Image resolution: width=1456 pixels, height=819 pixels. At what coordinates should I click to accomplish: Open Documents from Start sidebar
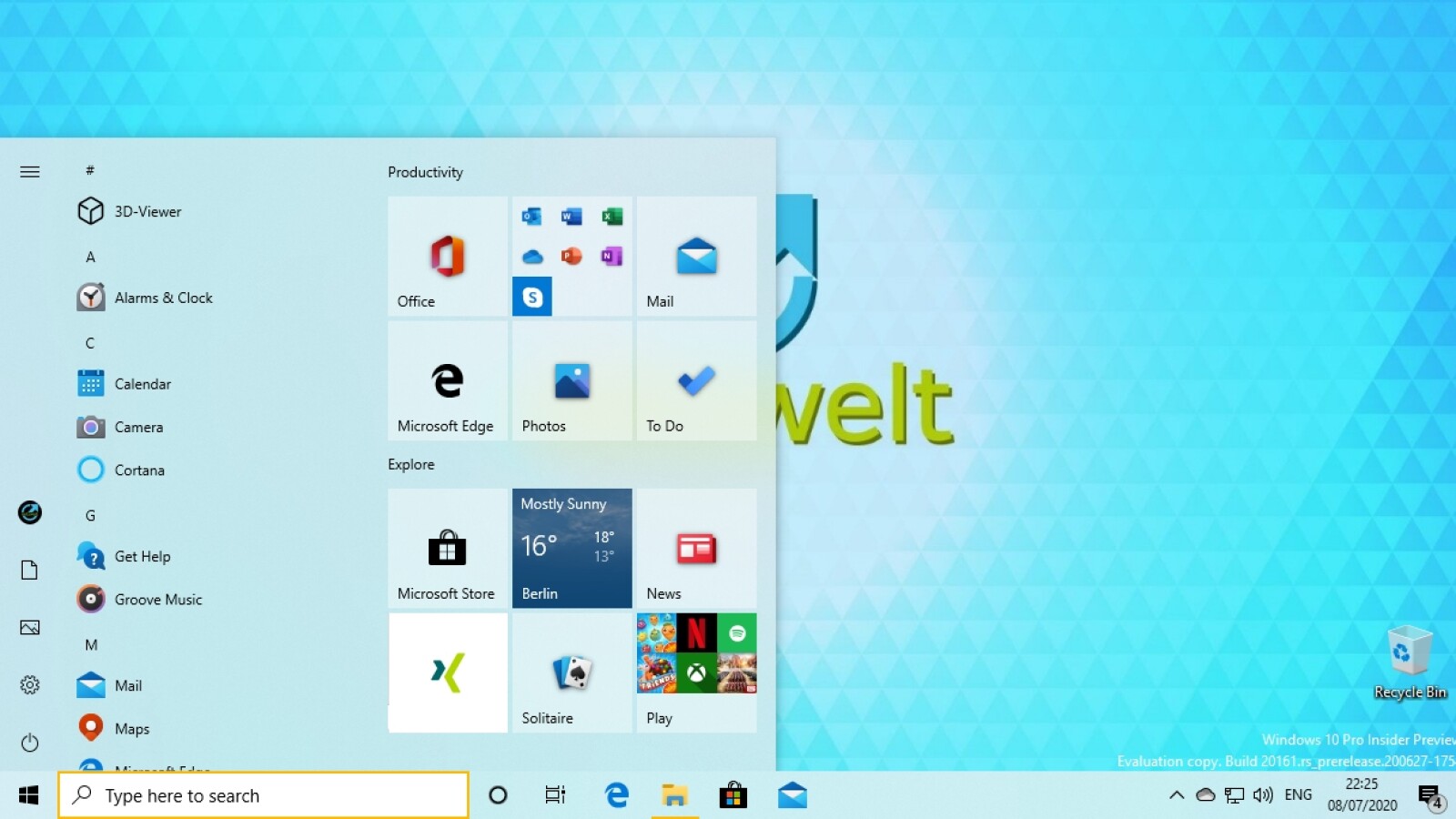30,570
